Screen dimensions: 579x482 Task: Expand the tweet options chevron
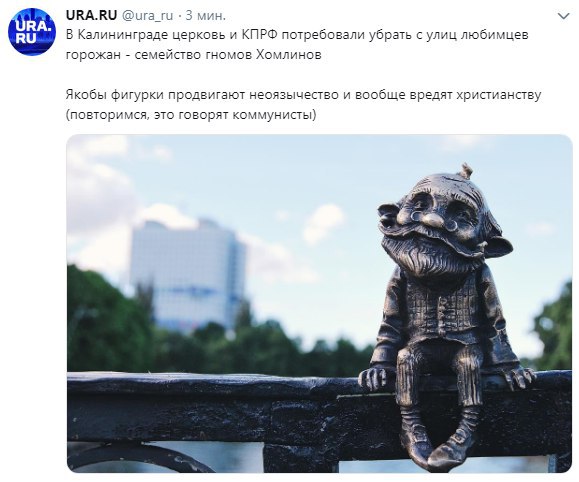click(563, 17)
